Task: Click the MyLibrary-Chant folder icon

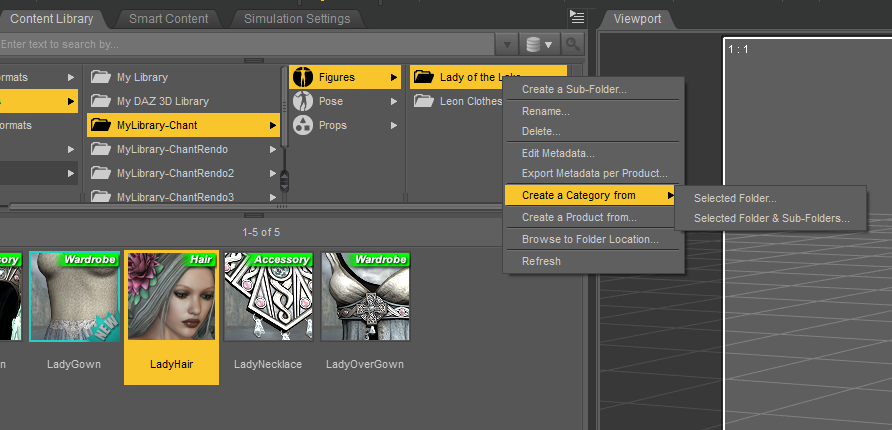Action: pyautogui.click(x=101, y=125)
